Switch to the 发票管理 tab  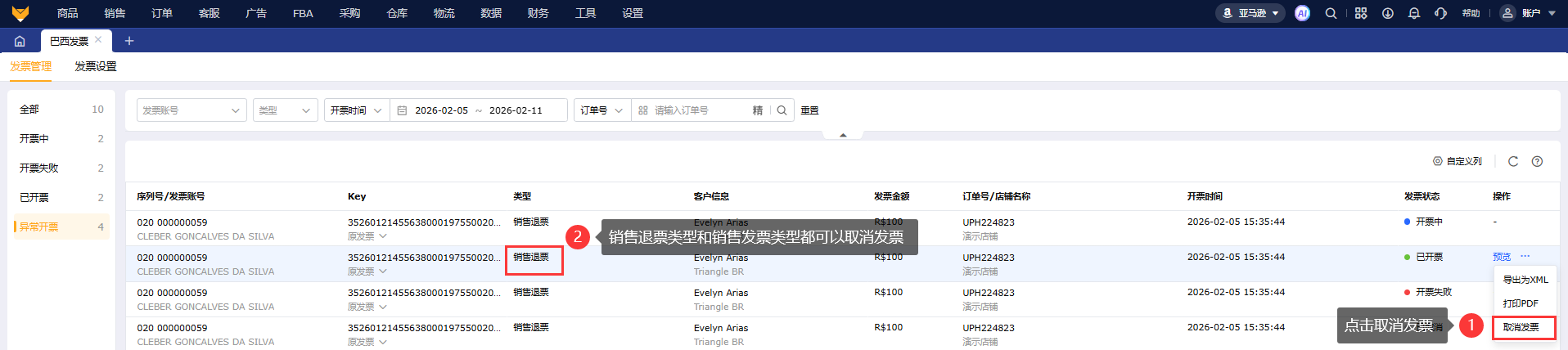point(31,66)
